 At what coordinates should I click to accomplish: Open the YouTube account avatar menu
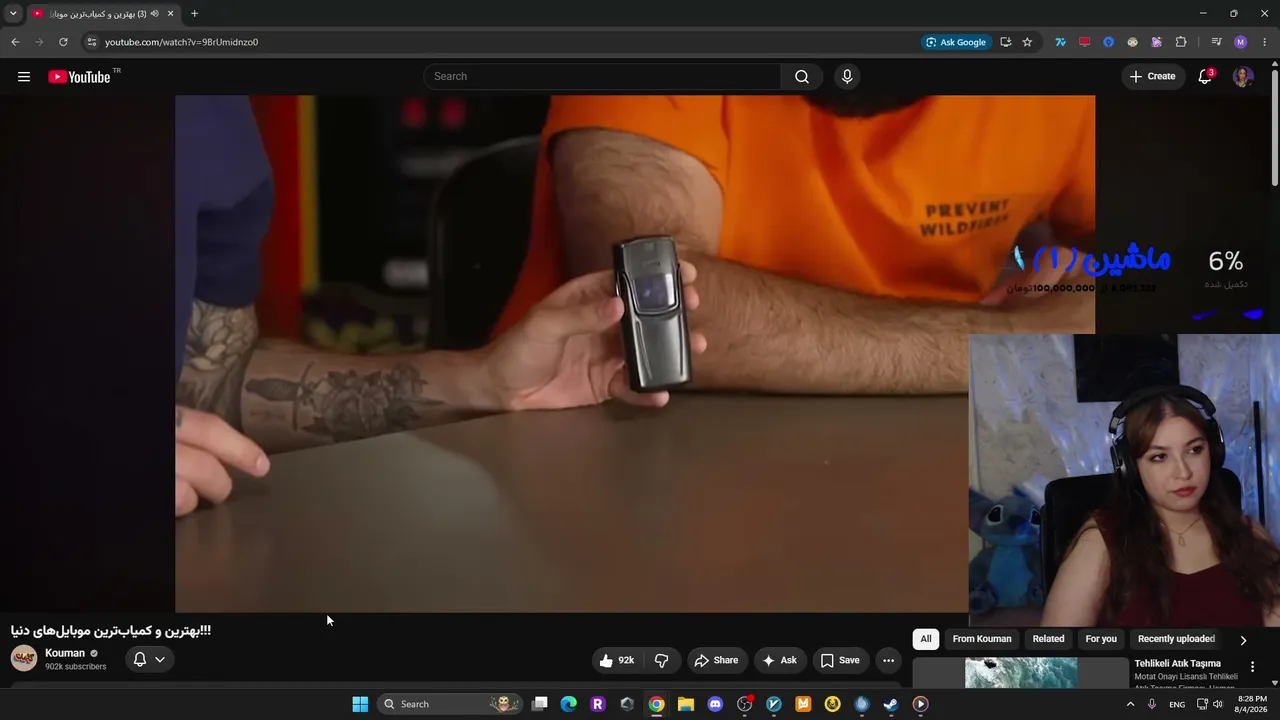click(1243, 77)
